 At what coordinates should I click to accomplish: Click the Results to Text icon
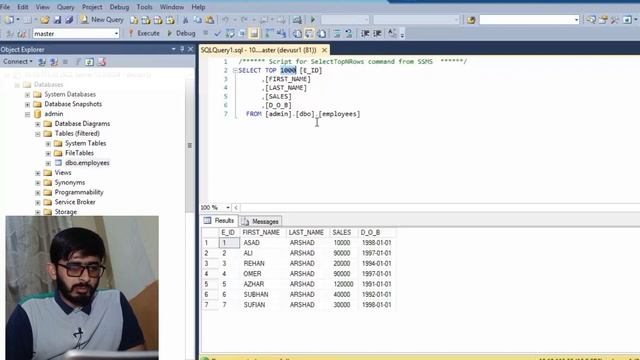(x=298, y=33)
